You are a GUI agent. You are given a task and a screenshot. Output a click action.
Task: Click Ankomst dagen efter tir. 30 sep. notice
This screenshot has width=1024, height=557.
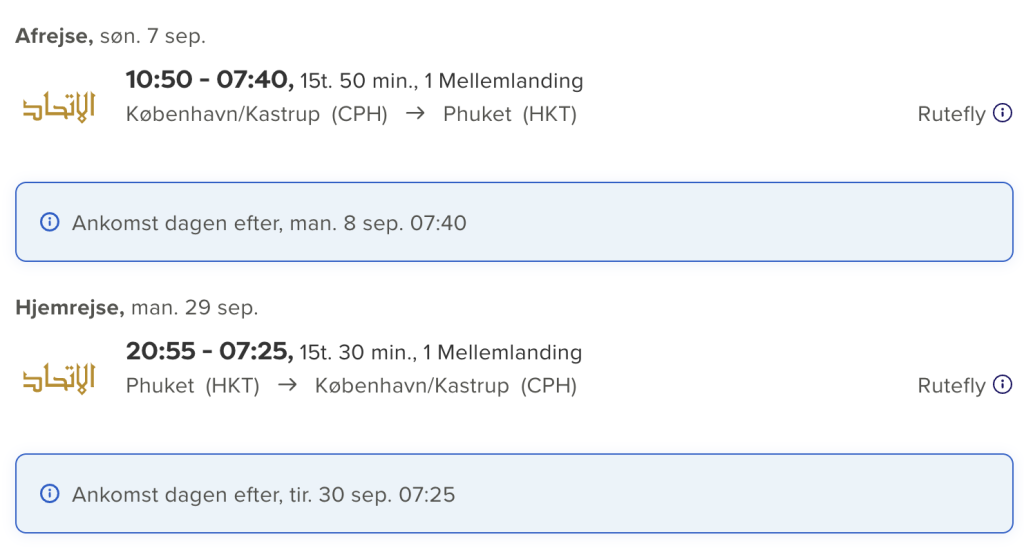click(x=514, y=494)
